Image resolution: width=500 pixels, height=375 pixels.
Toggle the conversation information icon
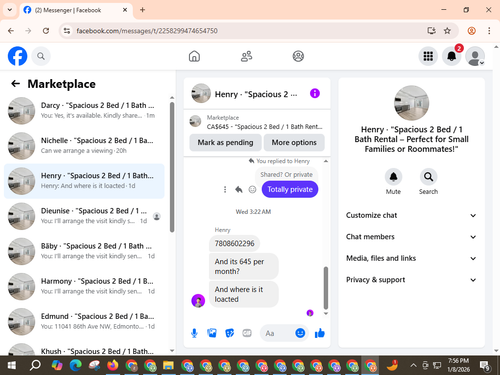pyautogui.click(x=315, y=93)
